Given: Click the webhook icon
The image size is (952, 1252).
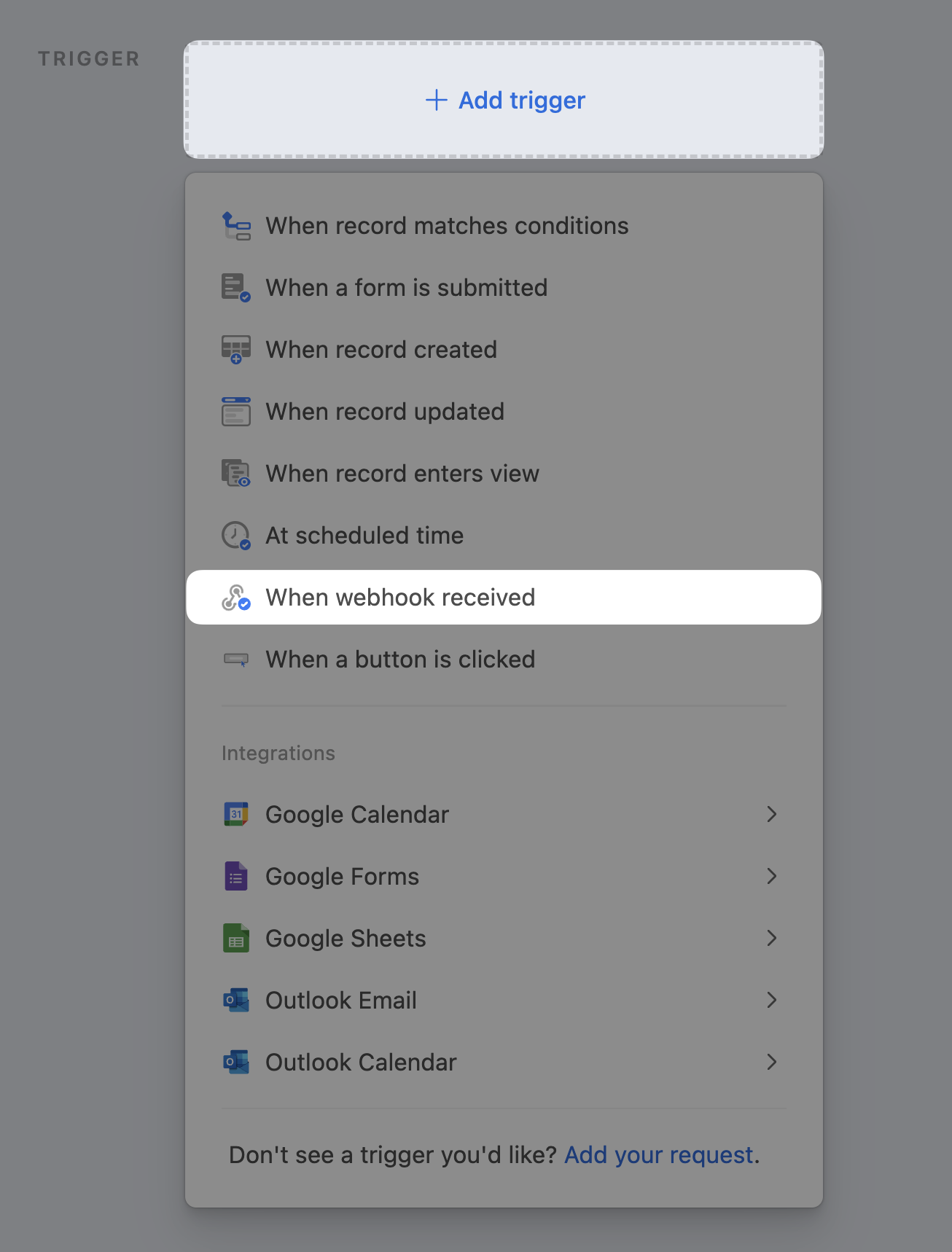Looking at the screenshot, I should tap(236, 598).
